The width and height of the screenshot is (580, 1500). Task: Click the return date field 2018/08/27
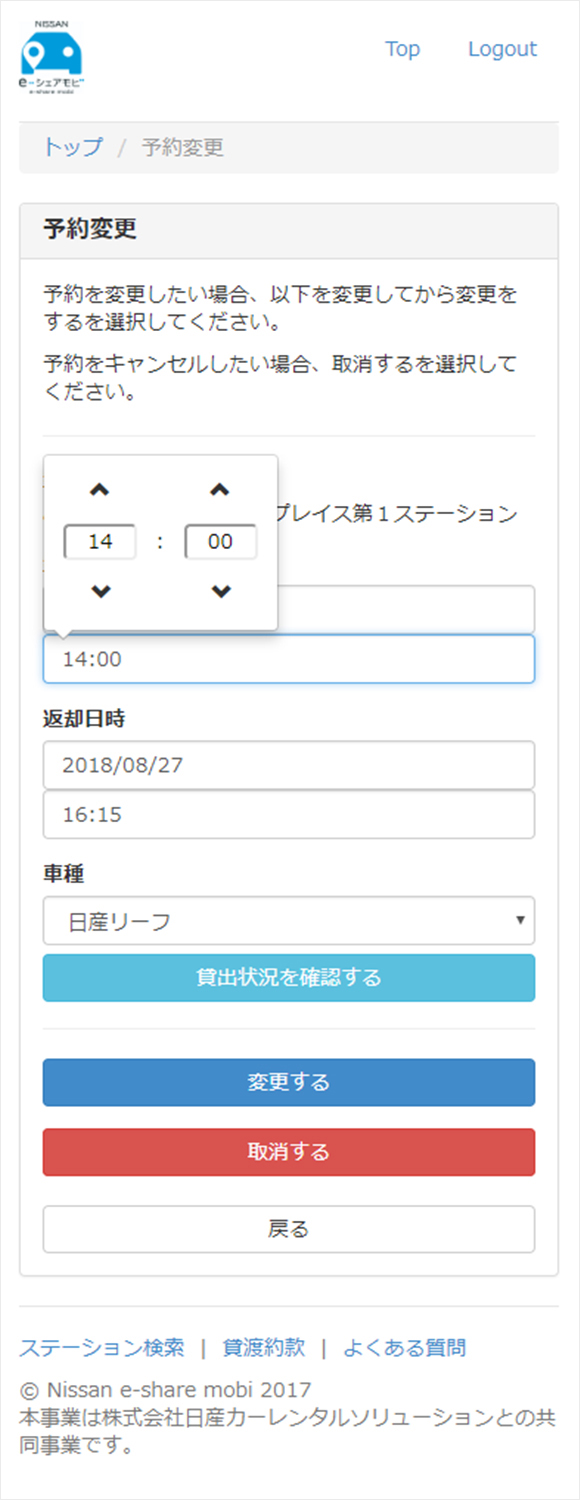pos(289,766)
